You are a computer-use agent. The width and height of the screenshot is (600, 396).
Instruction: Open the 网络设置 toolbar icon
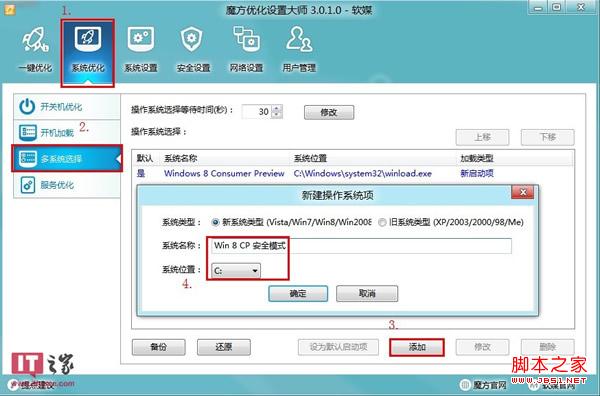click(246, 49)
